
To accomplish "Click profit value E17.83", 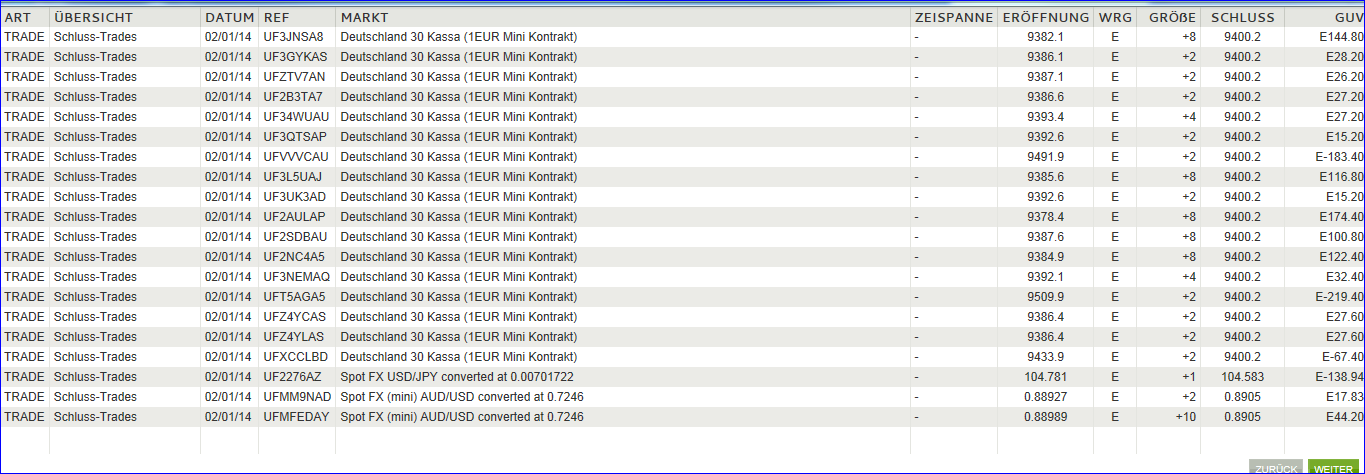I will 1345,397.
